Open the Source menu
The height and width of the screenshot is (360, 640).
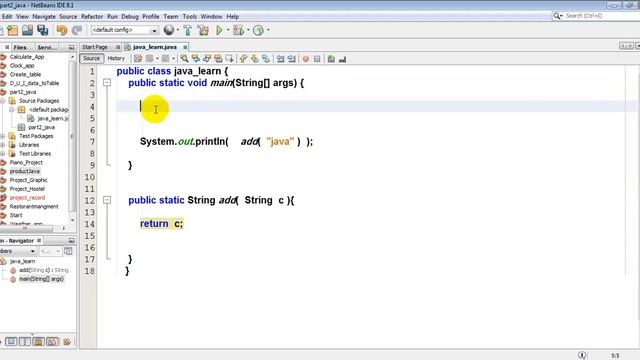tap(68, 17)
